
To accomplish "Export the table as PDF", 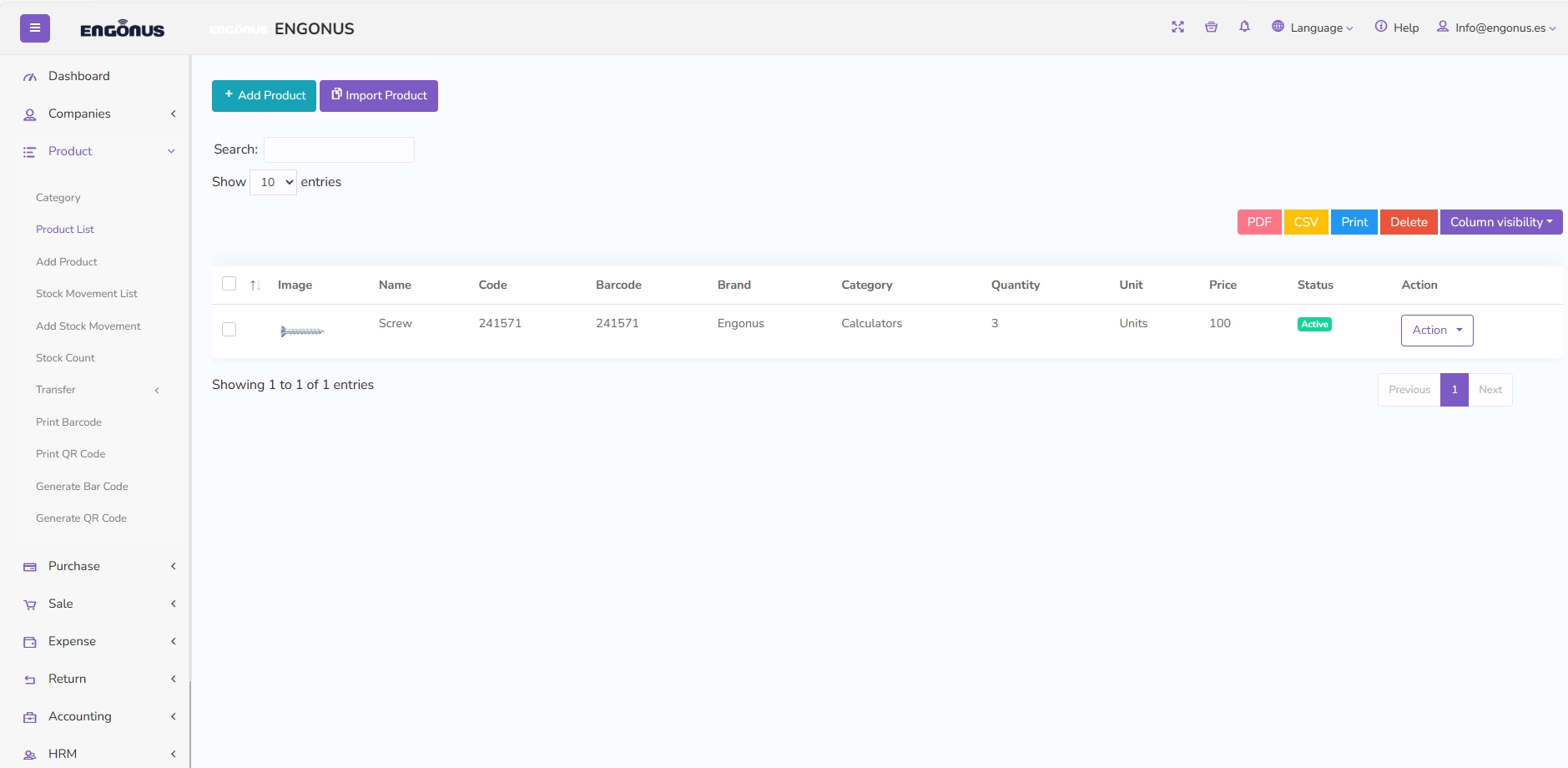I will (1259, 222).
